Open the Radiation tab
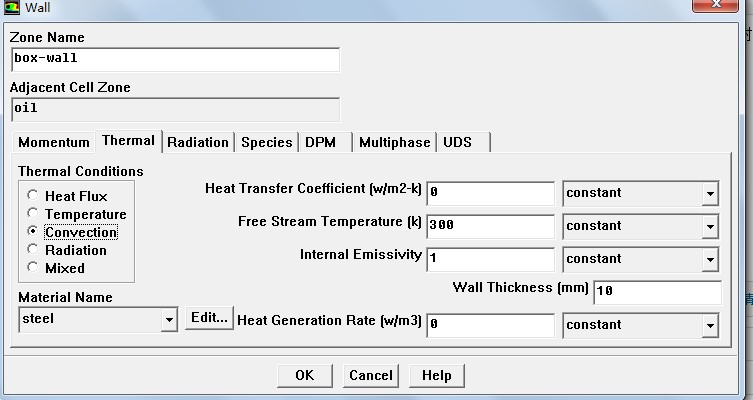The width and height of the screenshot is (753, 400). tap(198, 142)
